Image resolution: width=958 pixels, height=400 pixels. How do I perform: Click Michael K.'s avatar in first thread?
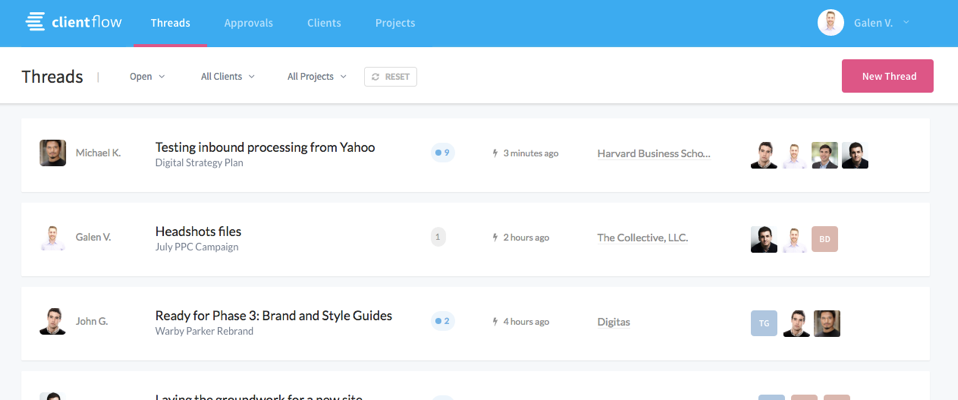tap(53, 153)
